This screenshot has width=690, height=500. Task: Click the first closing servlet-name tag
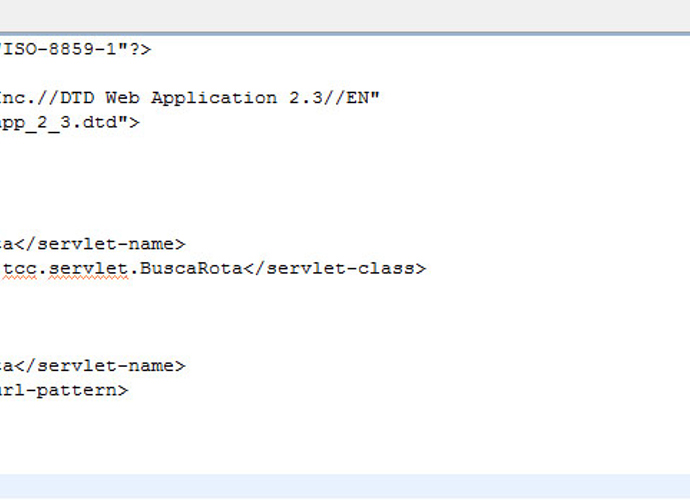[100, 244]
